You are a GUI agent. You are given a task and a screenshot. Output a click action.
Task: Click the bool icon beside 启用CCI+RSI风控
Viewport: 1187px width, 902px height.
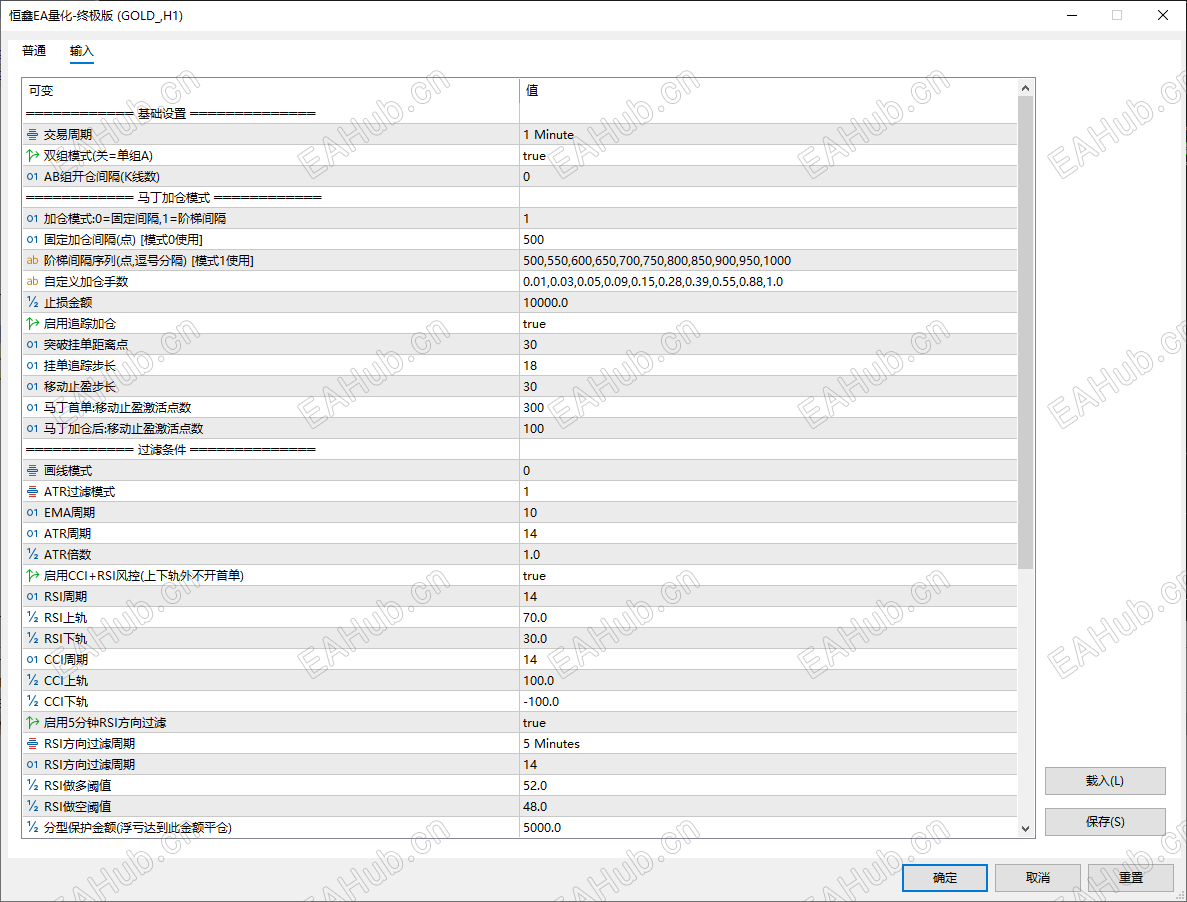click(33, 576)
